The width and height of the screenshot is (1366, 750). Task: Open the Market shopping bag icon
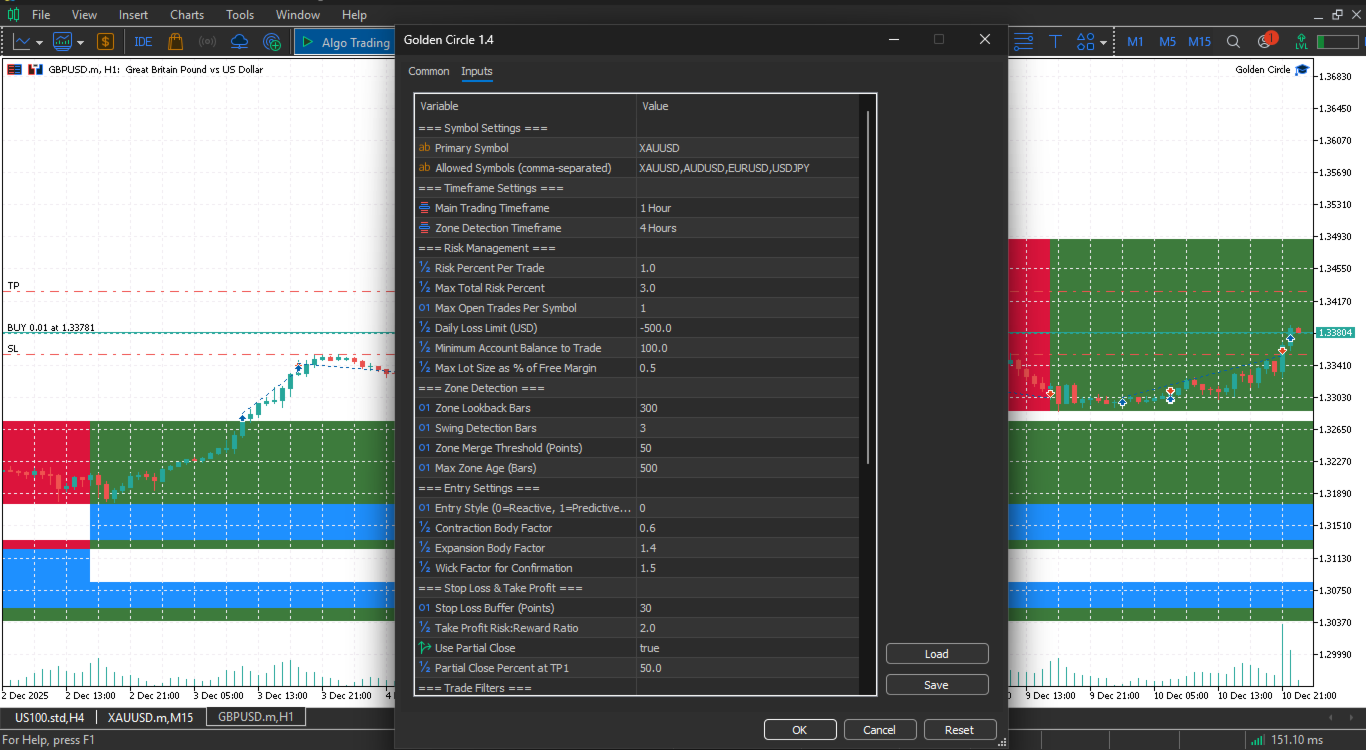pos(176,42)
